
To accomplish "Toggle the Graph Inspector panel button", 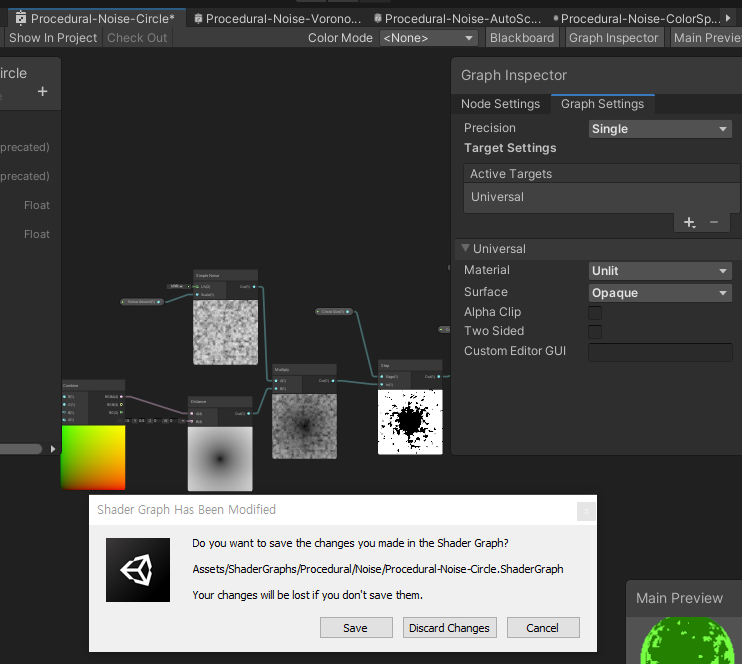I will pyautogui.click(x=613, y=38).
